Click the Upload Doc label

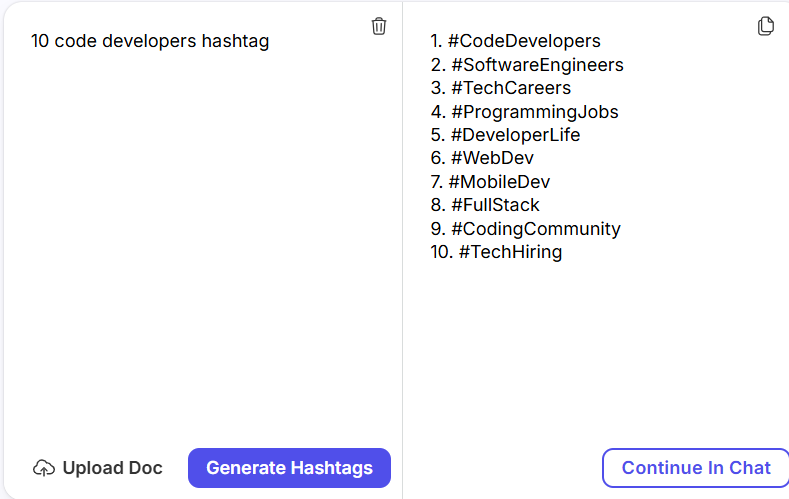112,468
